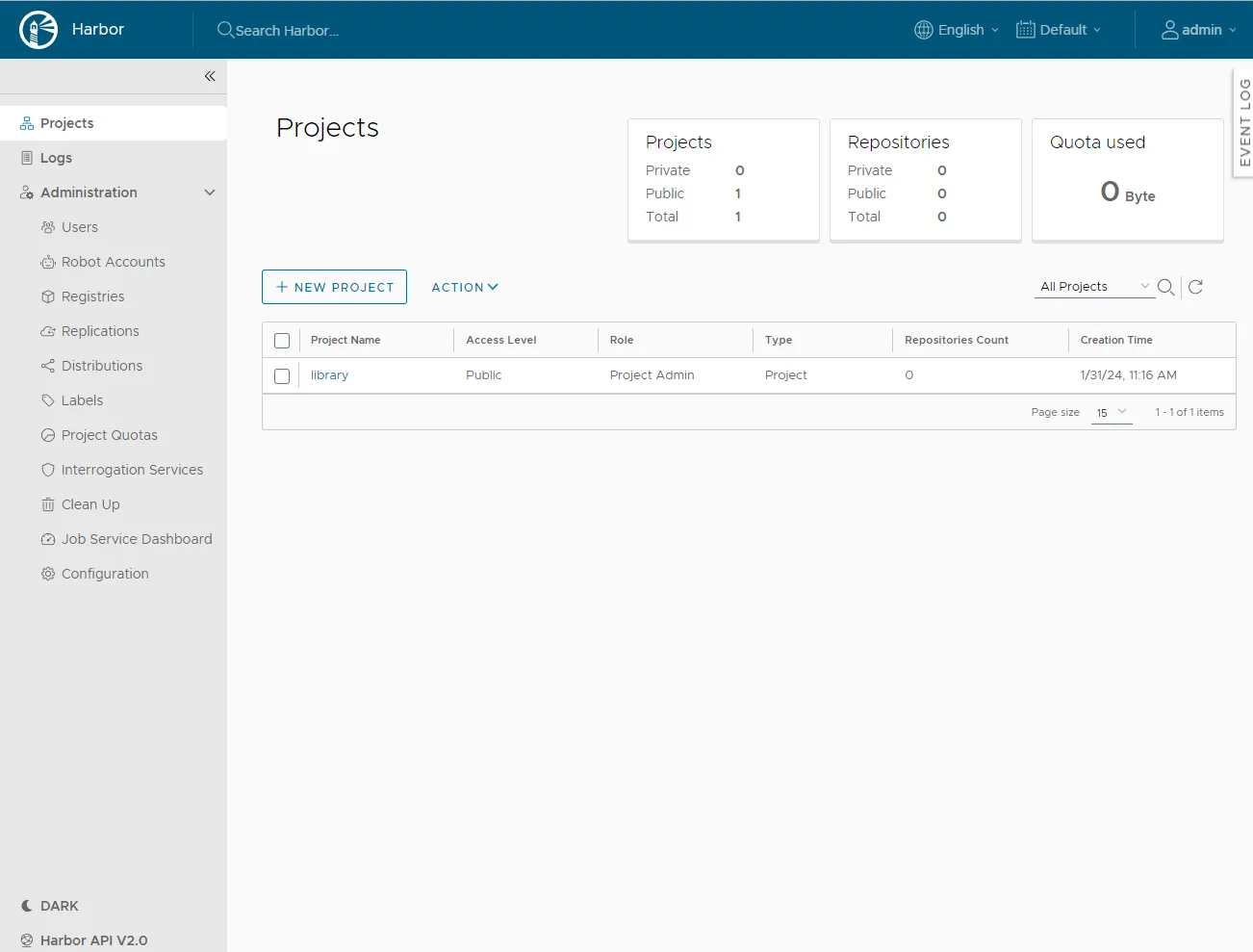
Task: Sort by Project Name column header
Action: pyautogui.click(x=345, y=340)
